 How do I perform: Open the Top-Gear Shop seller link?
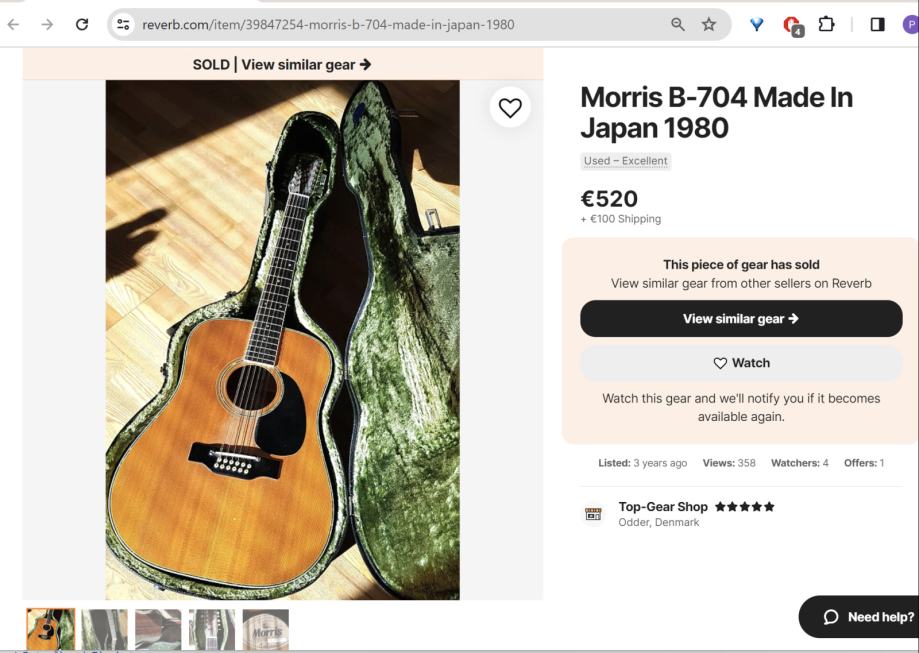tap(663, 506)
